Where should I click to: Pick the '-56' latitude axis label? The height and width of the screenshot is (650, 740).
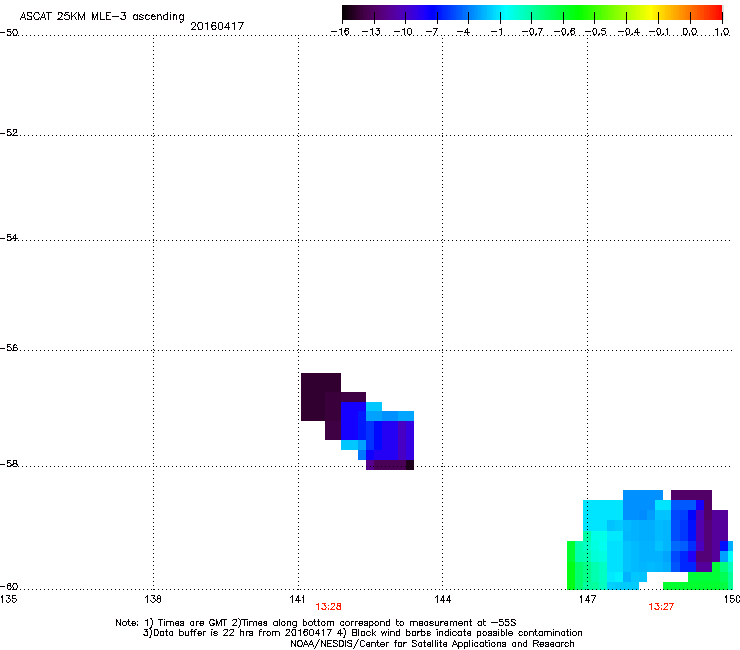(9, 348)
